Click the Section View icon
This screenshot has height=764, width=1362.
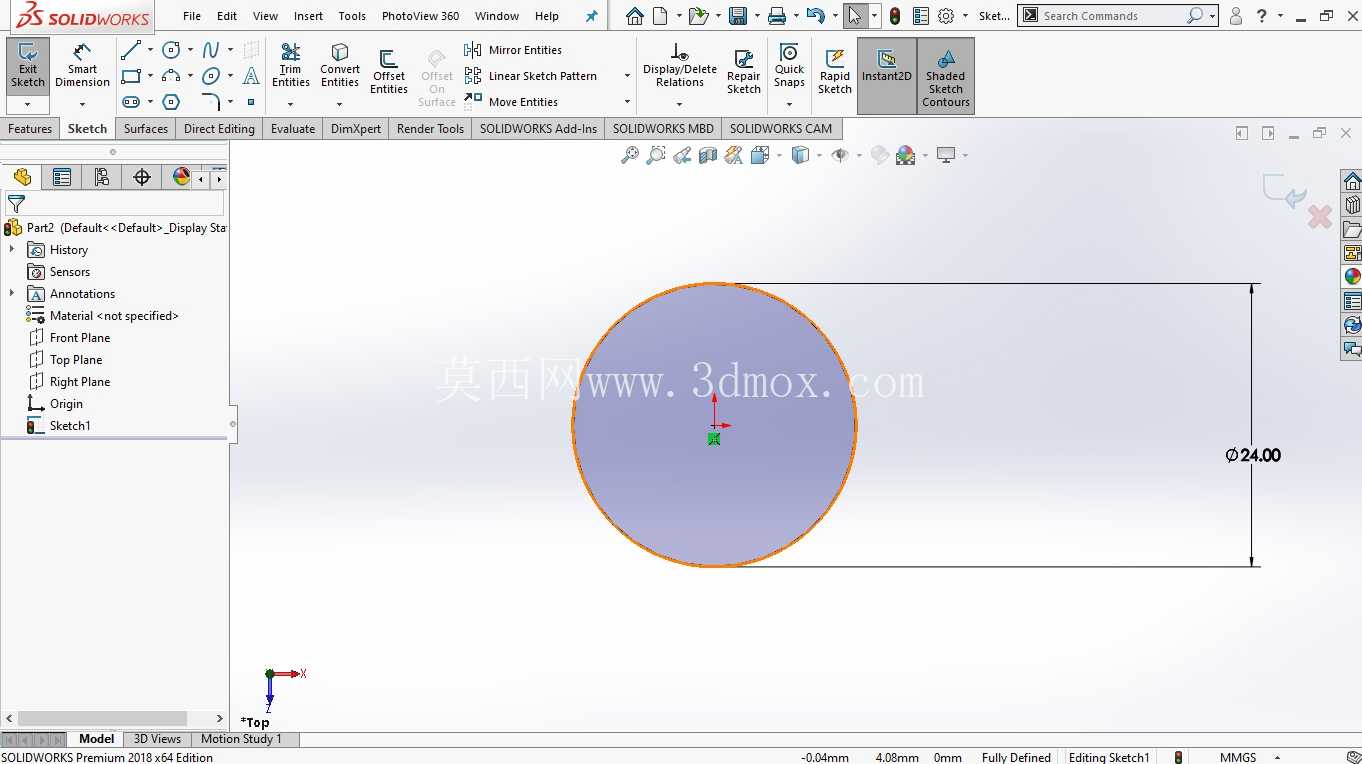coord(708,155)
